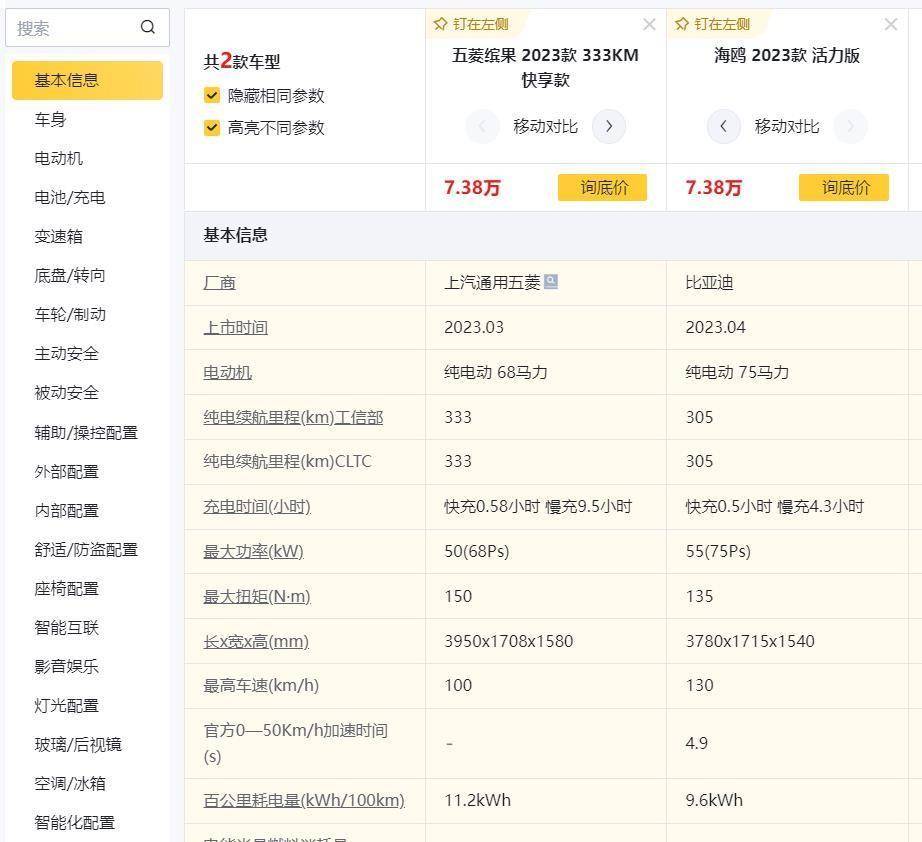Open info icon beside 上汽通用五菱
Image resolution: width=922 pixels, height=842 pixels.
click(551, 282)
